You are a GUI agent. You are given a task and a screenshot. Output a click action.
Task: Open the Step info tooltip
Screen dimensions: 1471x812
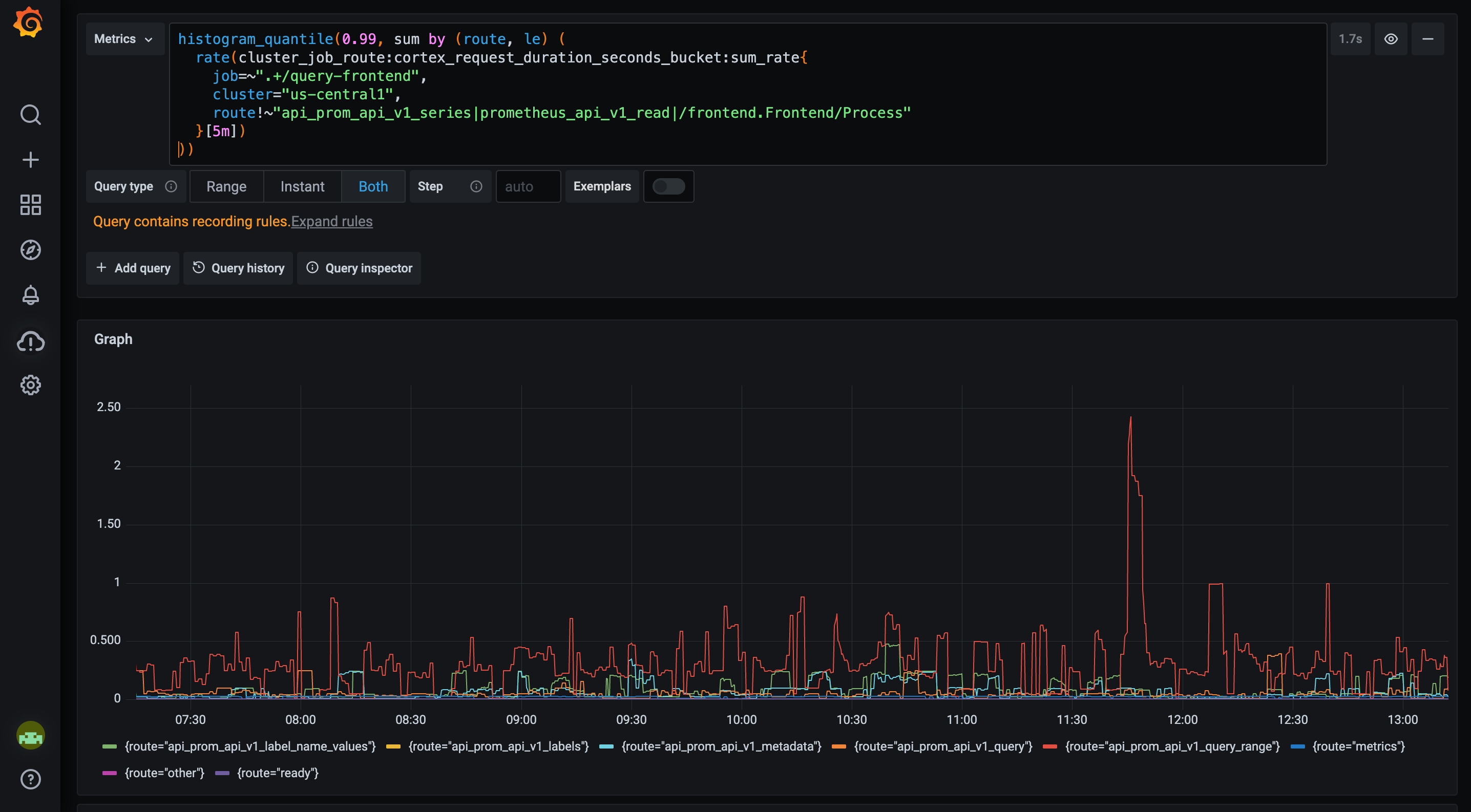(x=476, y=186)
